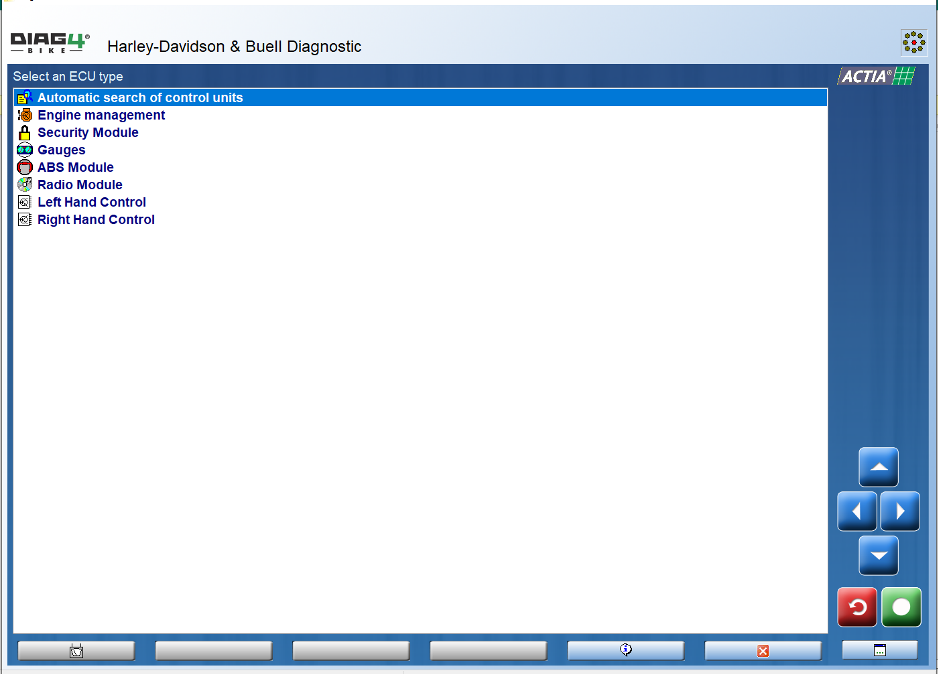Click the down arrow navigation button
Image resolution: width=938 pixels, height=674 pixels.
878,556
